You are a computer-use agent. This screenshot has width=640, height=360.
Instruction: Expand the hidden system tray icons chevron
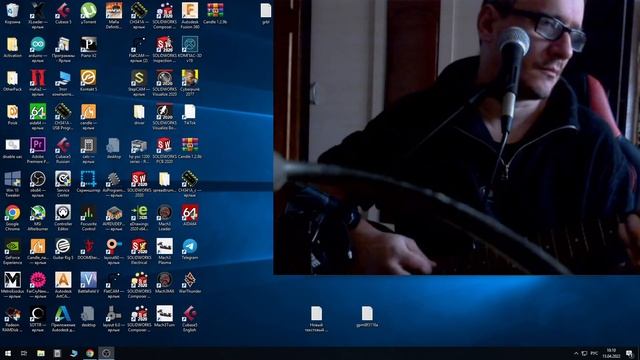576,353
